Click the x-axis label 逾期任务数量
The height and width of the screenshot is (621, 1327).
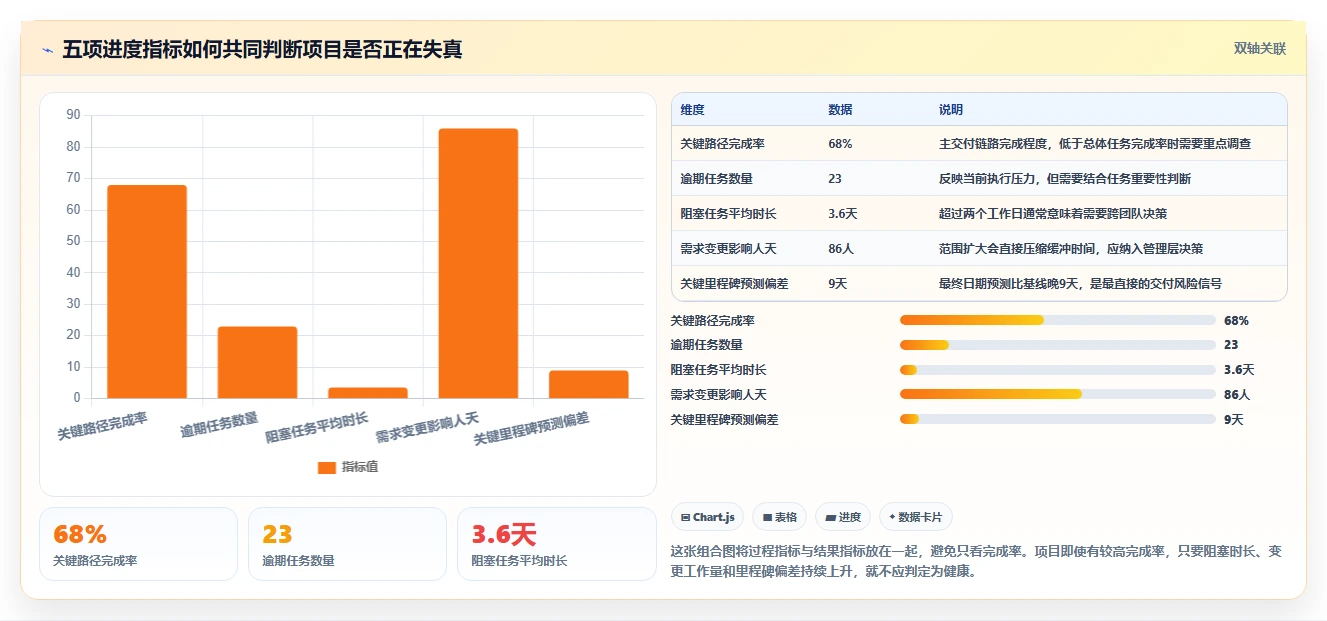click(219, 425)
